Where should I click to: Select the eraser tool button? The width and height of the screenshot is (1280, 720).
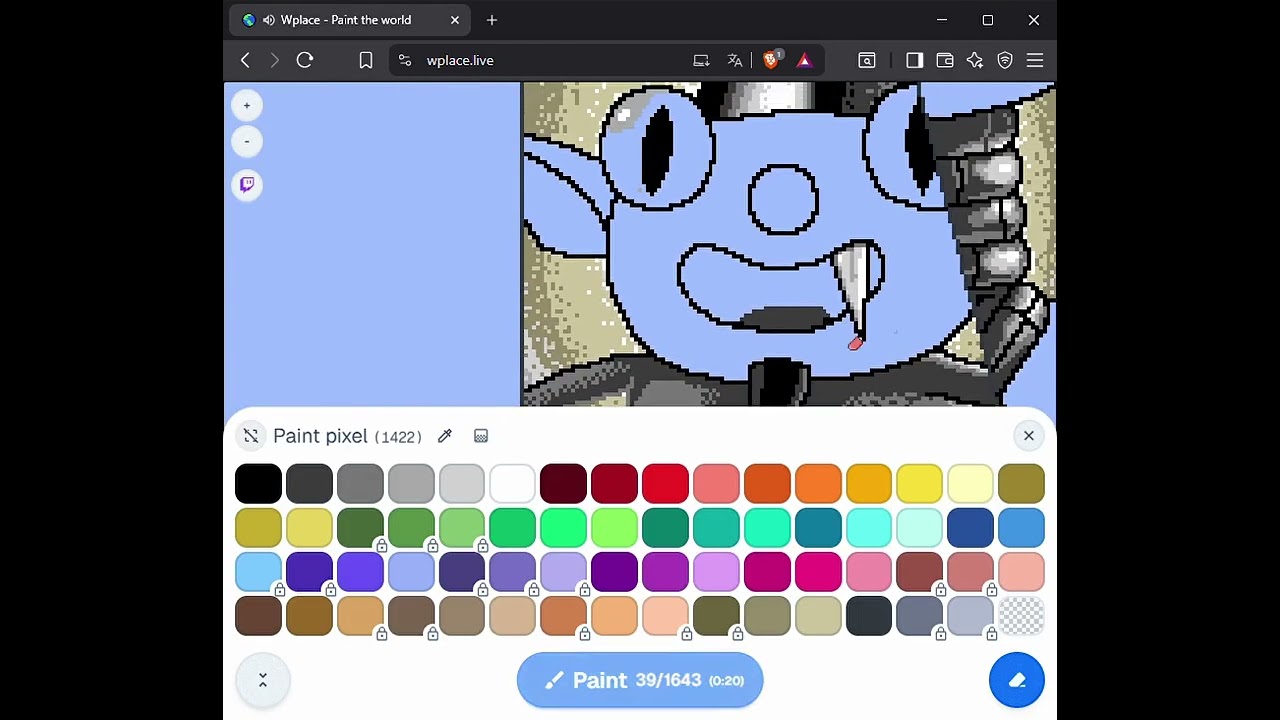[x=1017, y=680]
